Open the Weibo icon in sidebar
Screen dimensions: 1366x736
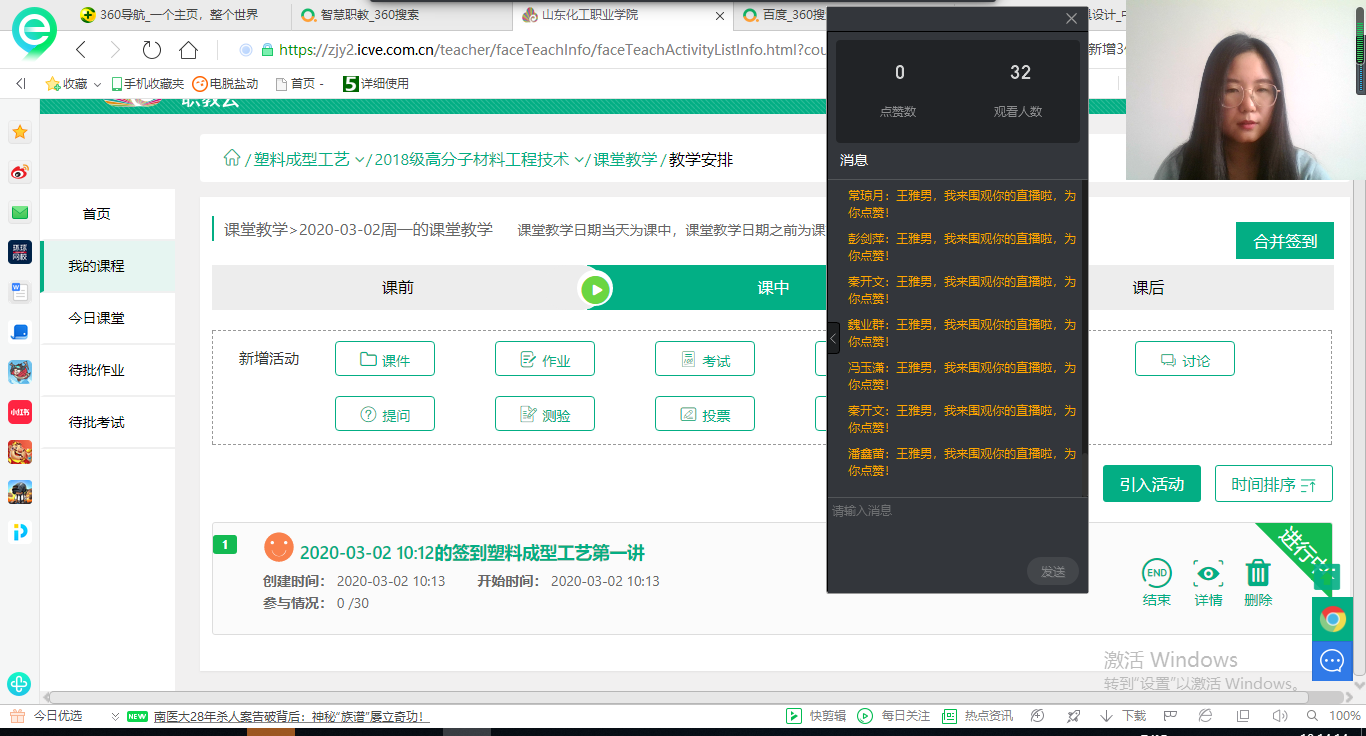[x=20, y=173]
